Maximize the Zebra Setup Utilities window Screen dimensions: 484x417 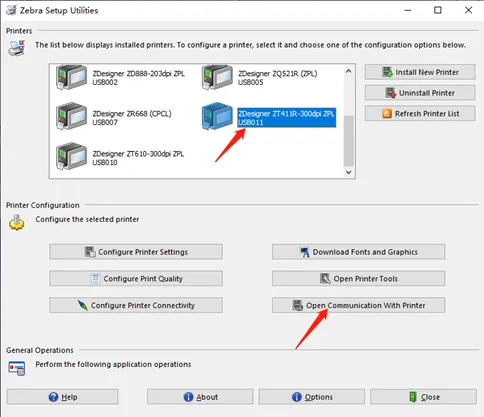click(x=438, y=10)
